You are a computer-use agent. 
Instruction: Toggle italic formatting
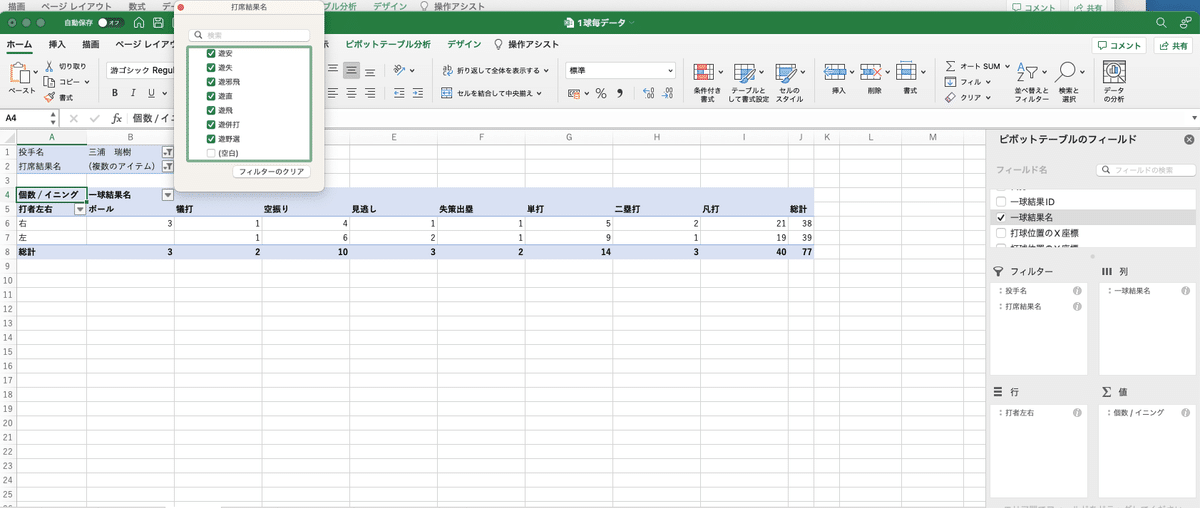[x=133, y=93]
